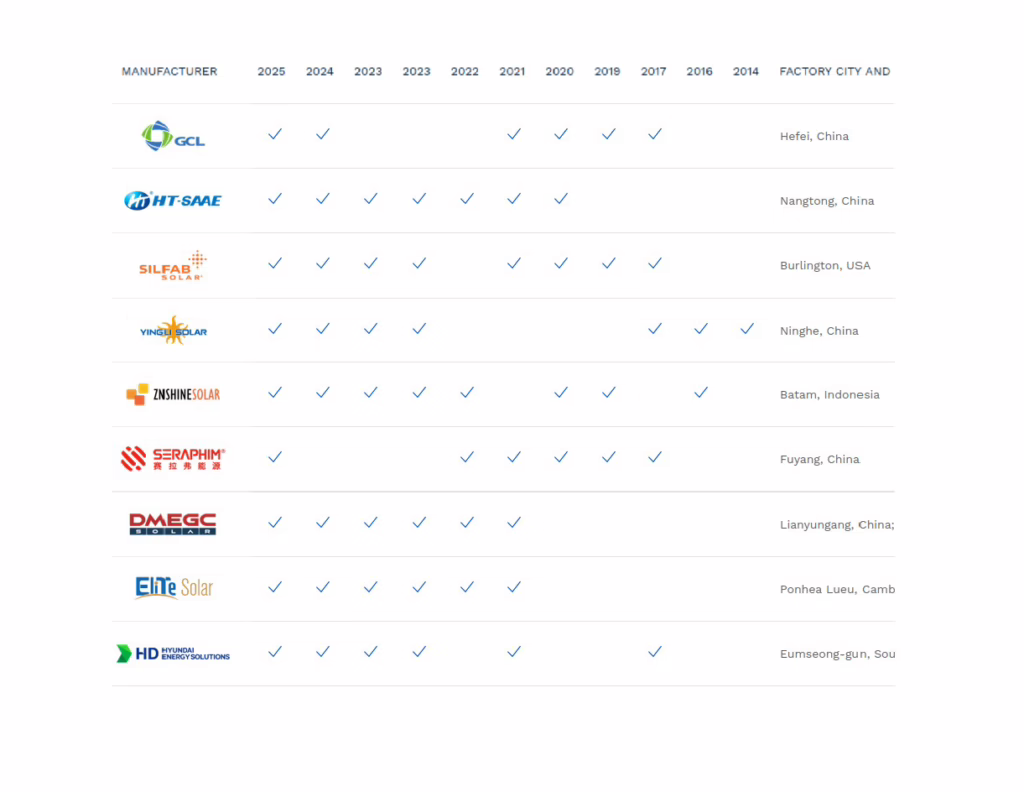Screen dimensions: 1024x792
Task: Click ZNShine Solar's 2016 checkmark
Action: (701, 392)
